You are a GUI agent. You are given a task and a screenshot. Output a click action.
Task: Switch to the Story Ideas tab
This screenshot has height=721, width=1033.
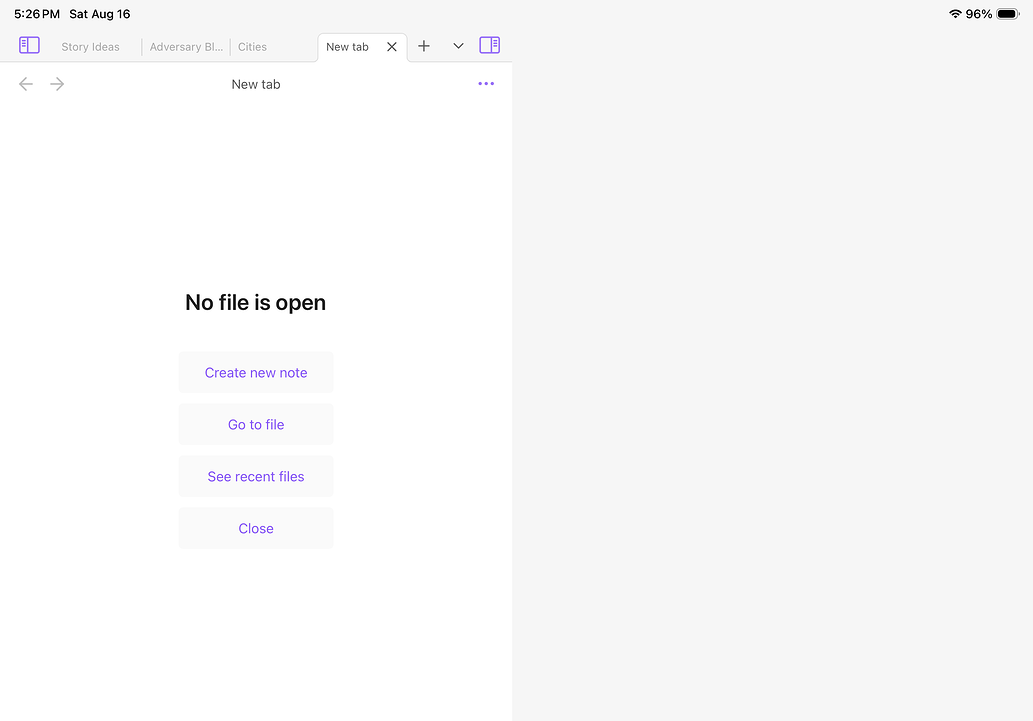coord(90,46)
